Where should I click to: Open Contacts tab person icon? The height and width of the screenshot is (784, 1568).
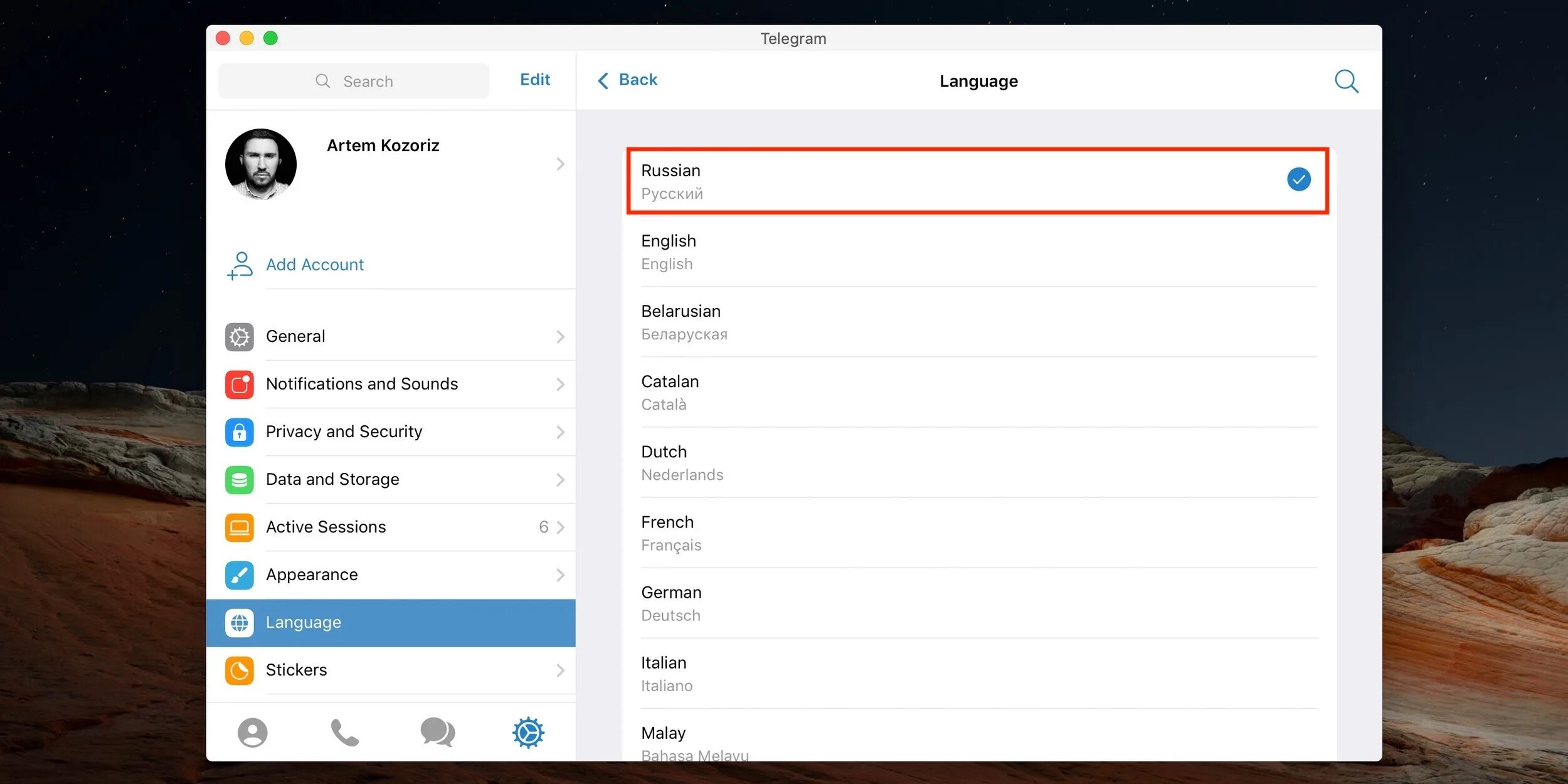click(252, 732)
